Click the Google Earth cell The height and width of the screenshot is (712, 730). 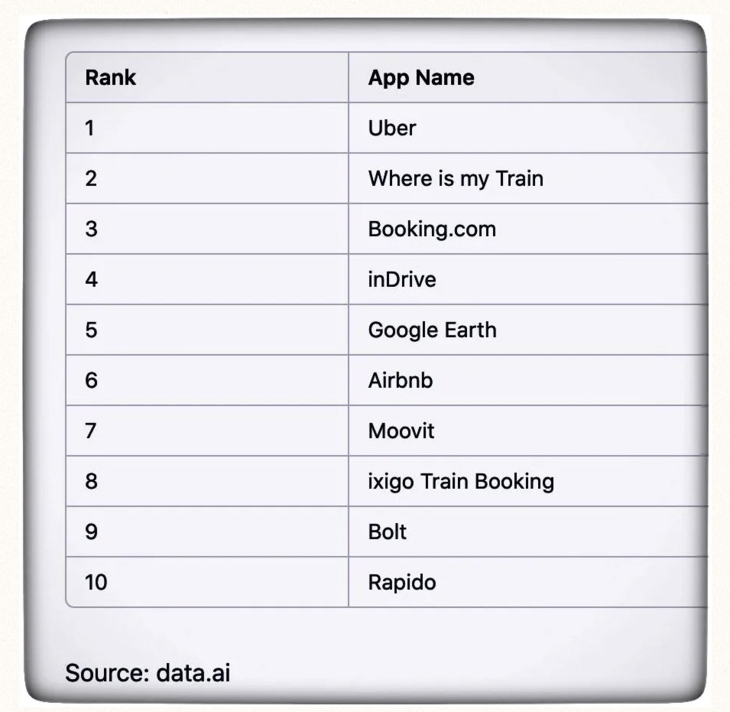pos(432,330)
